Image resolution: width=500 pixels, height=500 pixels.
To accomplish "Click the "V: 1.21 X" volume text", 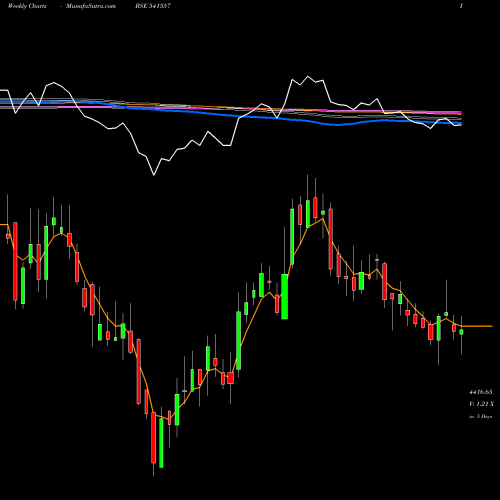I will [x=481, y=404].
